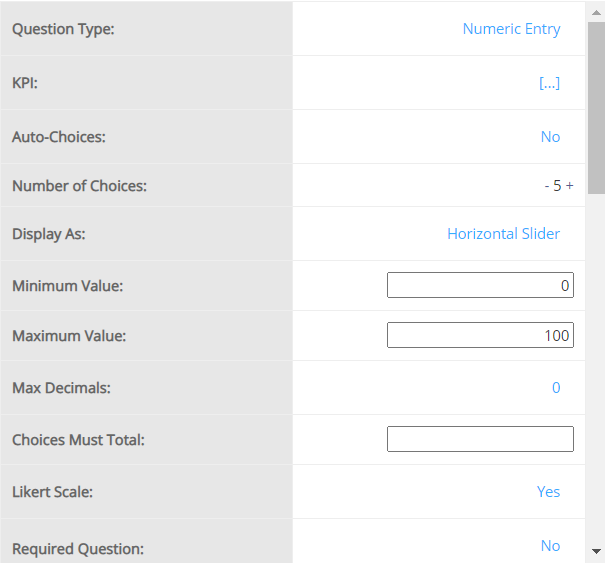Click the scrollbar track below the thumb

coord(596,370)
